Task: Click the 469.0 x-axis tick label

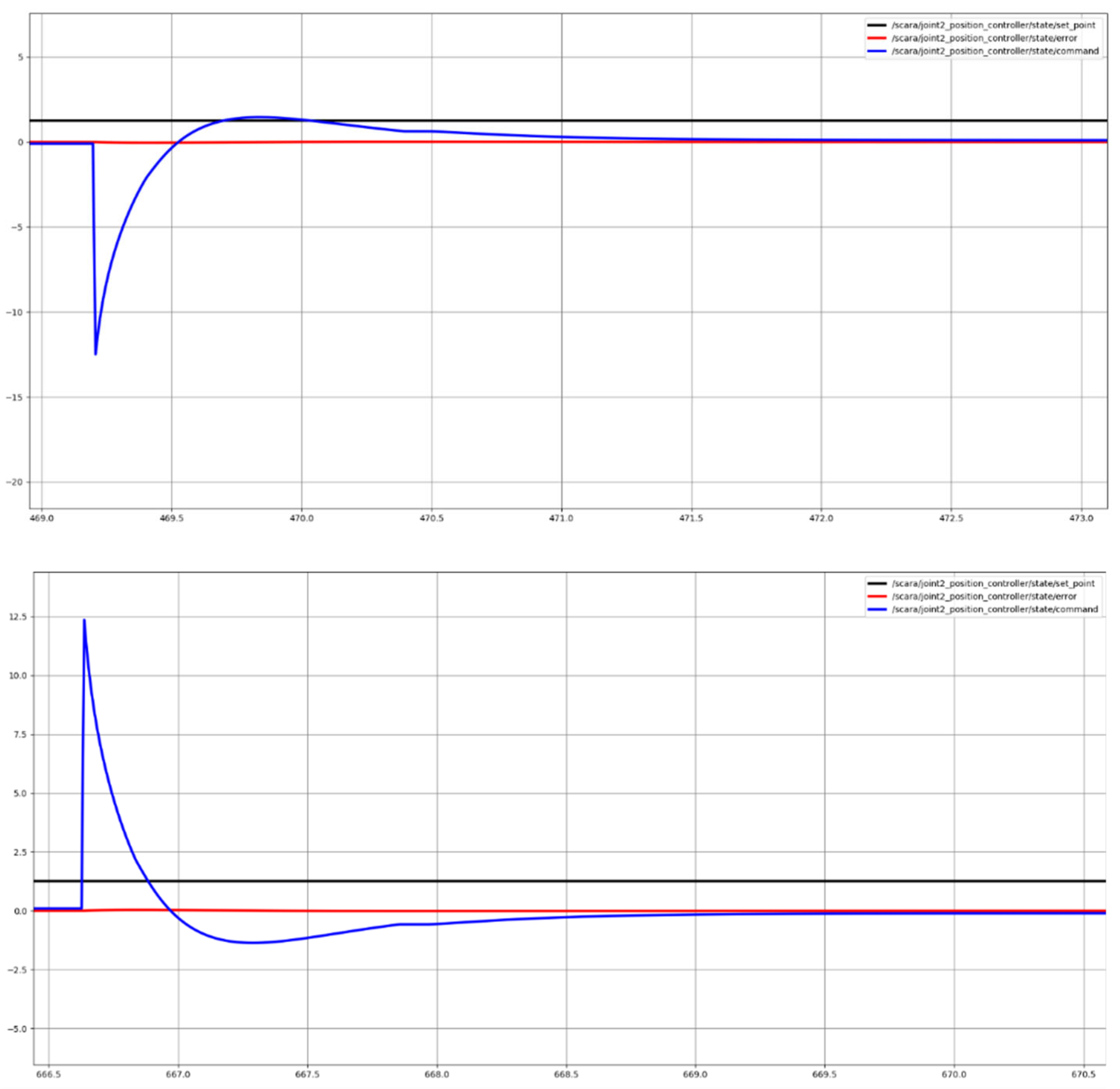Action: (42, 518)
